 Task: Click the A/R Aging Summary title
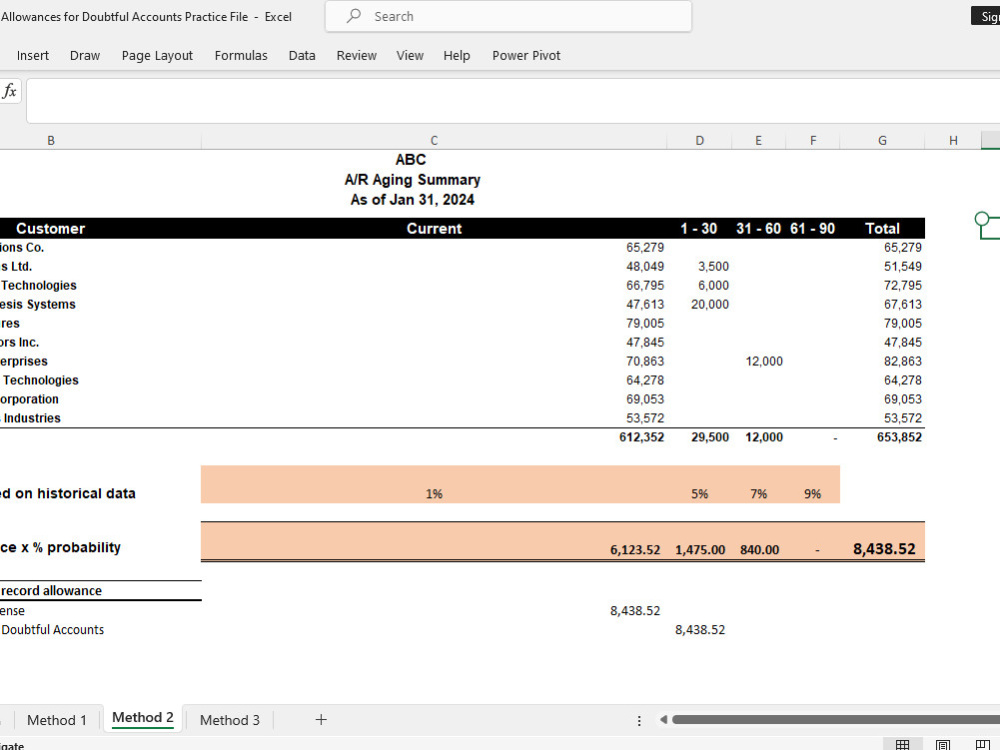(412, 180)
